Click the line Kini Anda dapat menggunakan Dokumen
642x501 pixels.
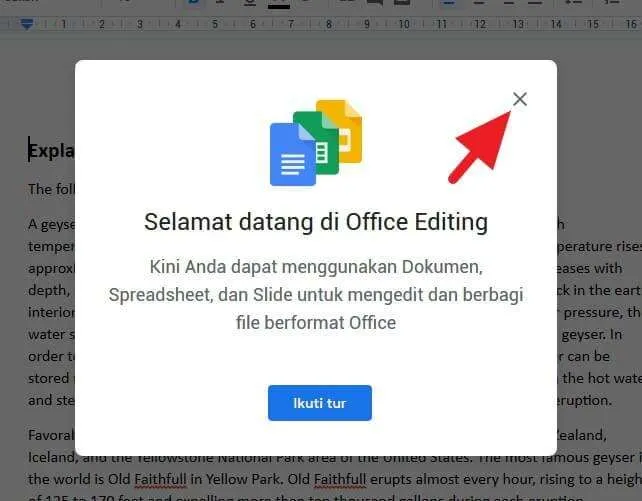pyautogui.click(x=316, y=267)
